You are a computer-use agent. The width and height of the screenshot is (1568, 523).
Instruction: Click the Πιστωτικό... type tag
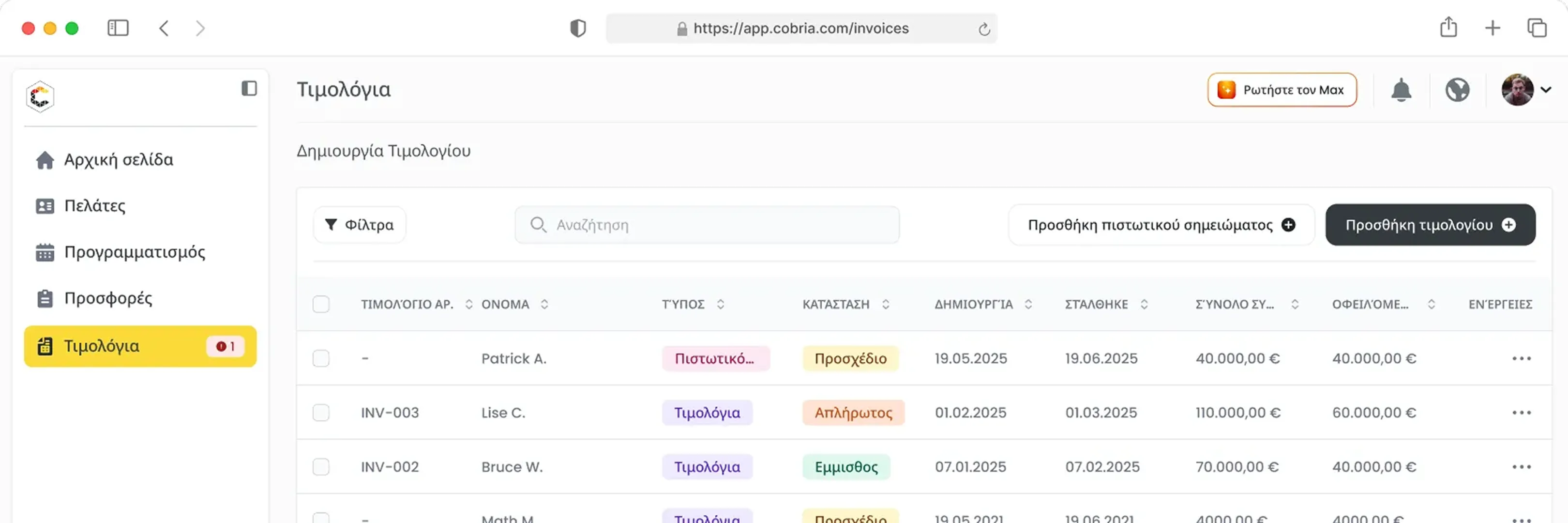pyautogui.click(x=716, y=359)
